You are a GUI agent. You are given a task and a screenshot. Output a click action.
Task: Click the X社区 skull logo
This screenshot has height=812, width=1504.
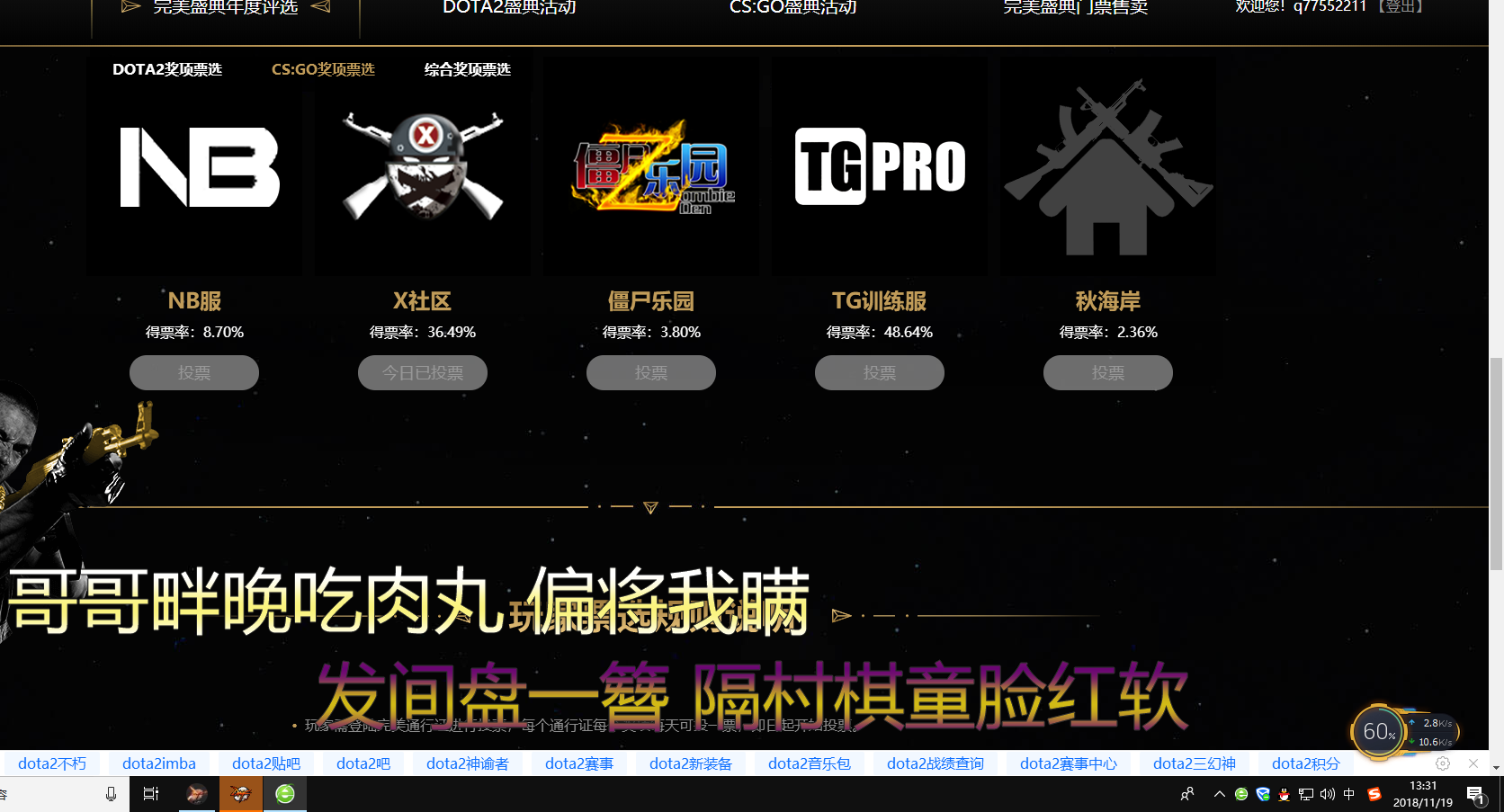tap(423, 166)
